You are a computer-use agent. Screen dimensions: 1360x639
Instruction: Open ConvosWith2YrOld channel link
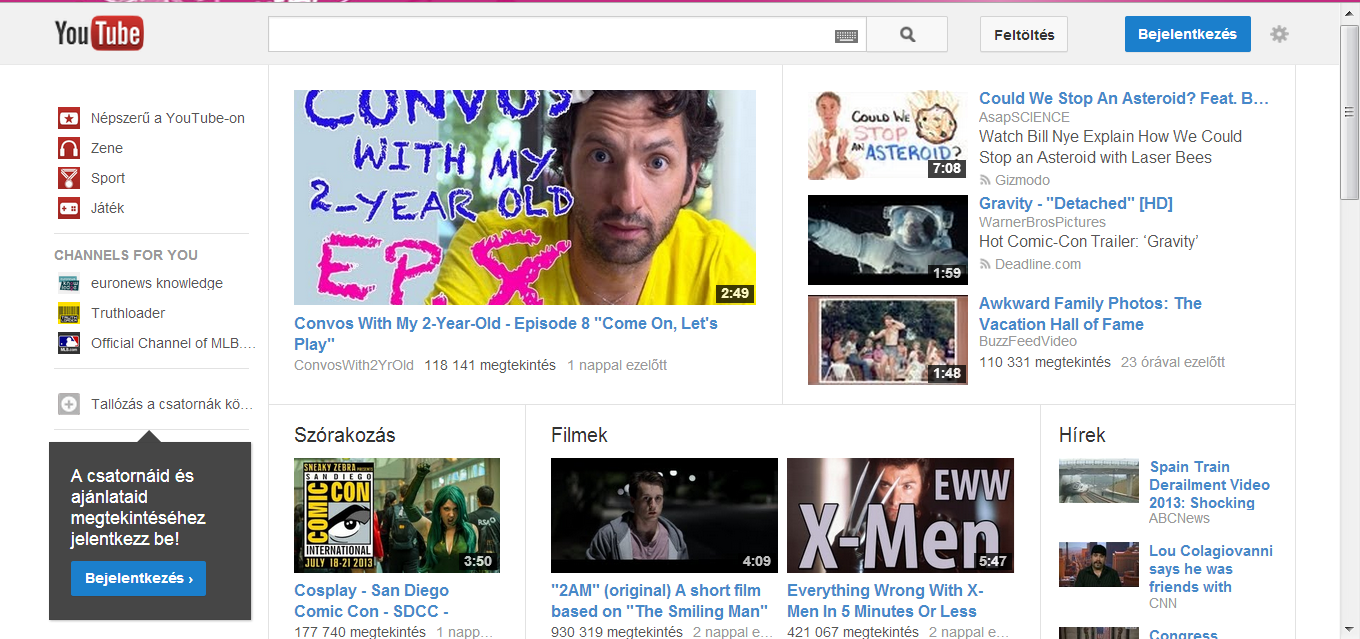(354, 365)
